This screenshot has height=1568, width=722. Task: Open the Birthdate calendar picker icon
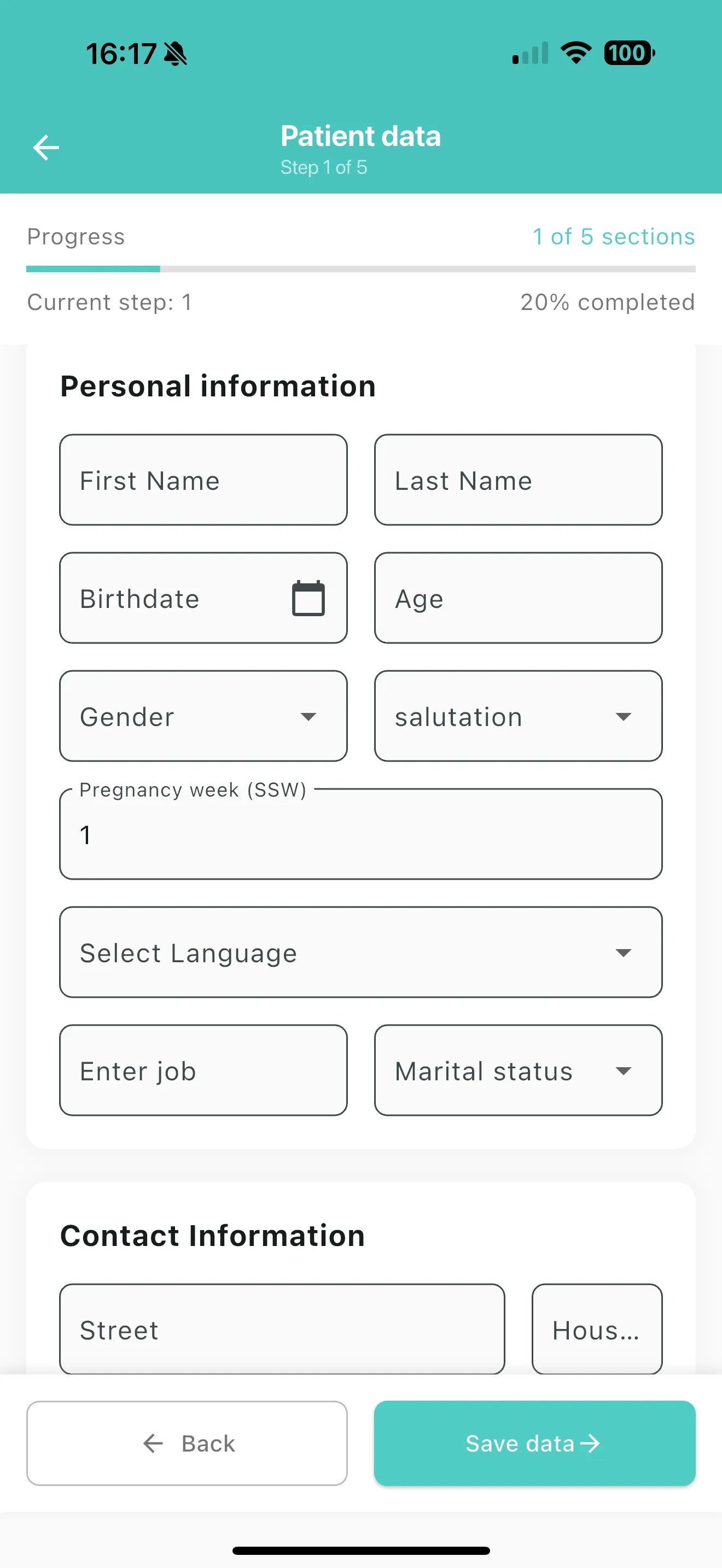coord(308,598)
